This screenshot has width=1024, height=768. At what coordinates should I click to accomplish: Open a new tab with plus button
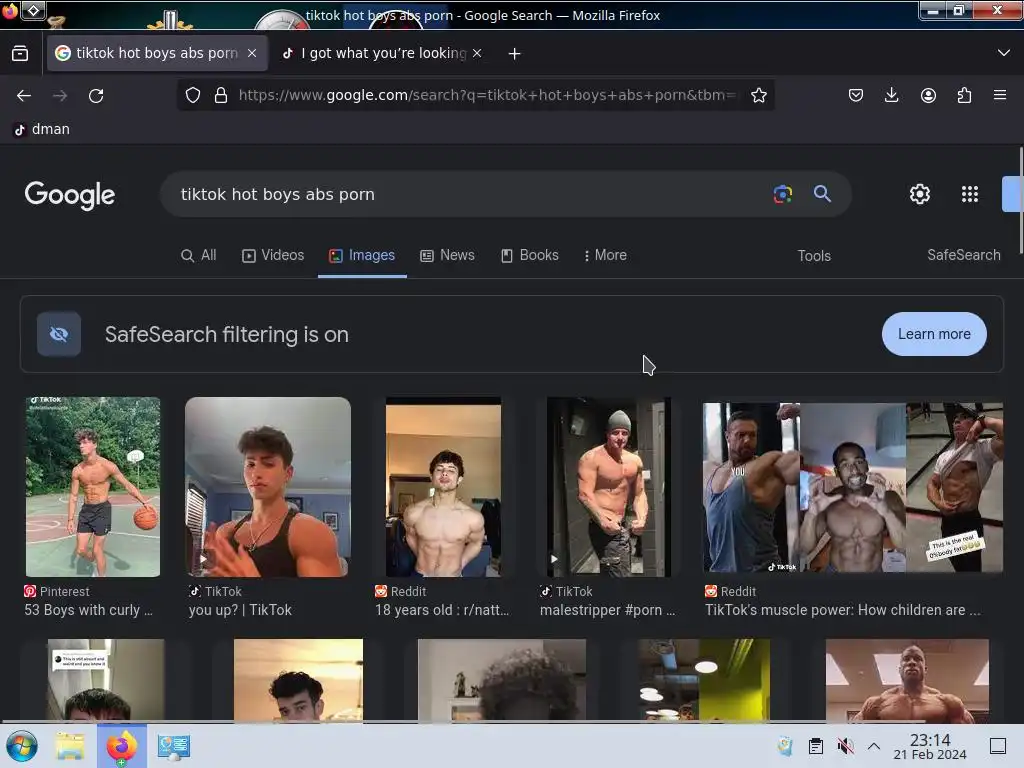point(515,54)
